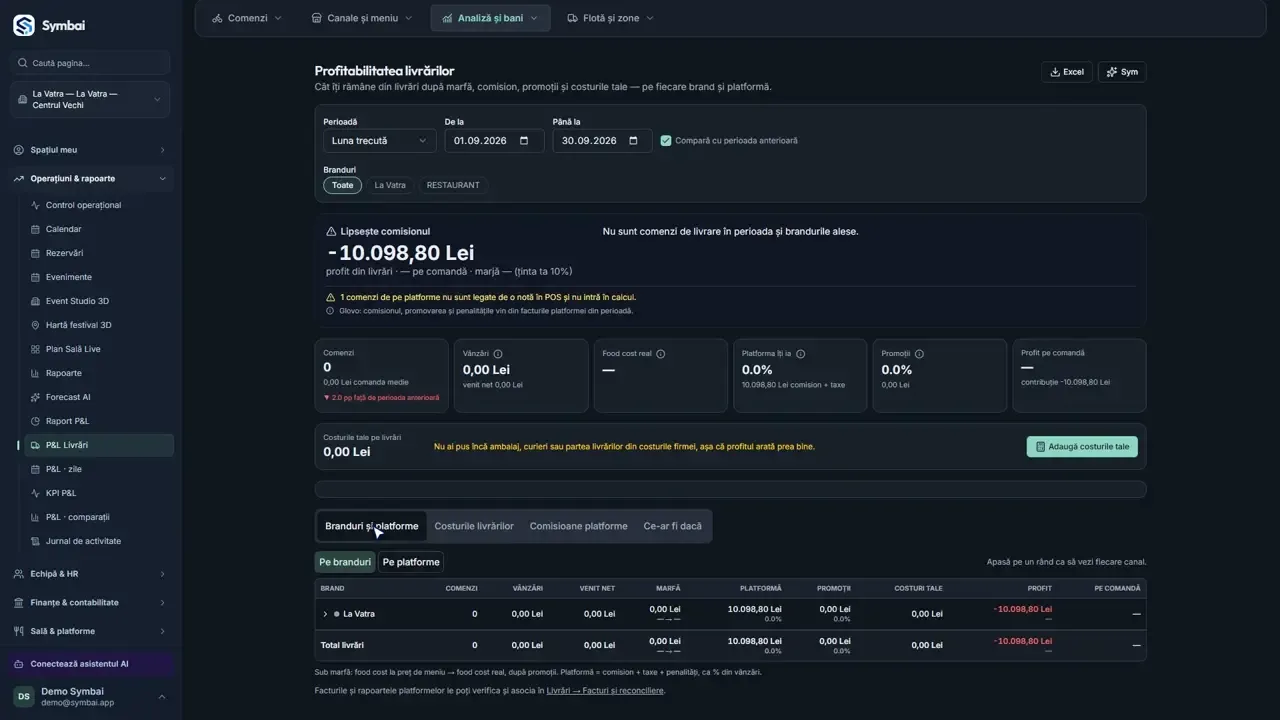Open the Plan Sală Live icon

[36, 349]
